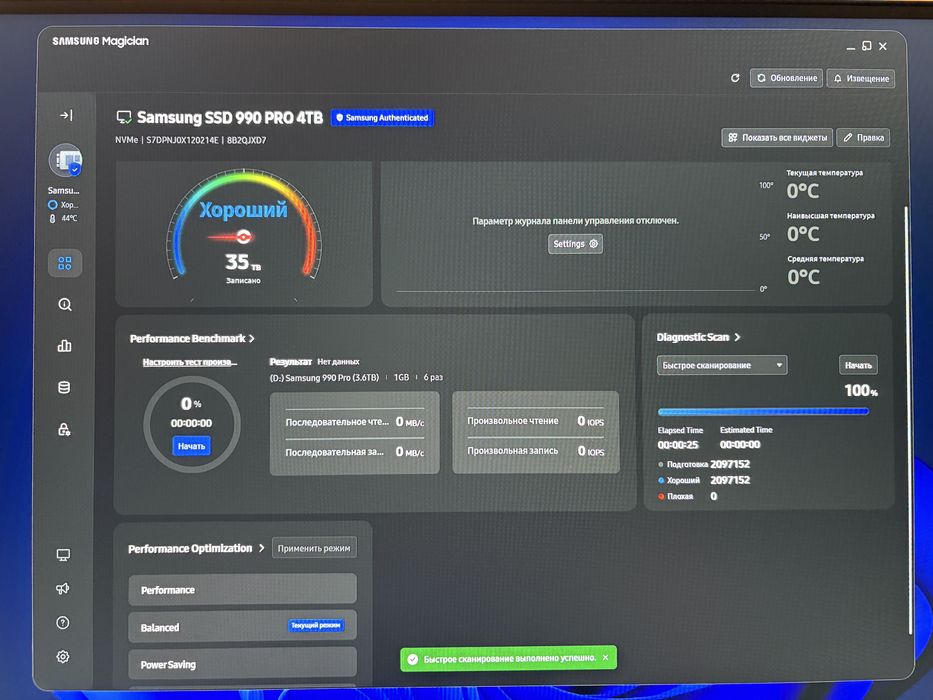The width and height of the screenshot is (933, 700).
Task: Click the (D:) Samsung 990 Pro (3.6TB) label
Action: click(324, 378)
